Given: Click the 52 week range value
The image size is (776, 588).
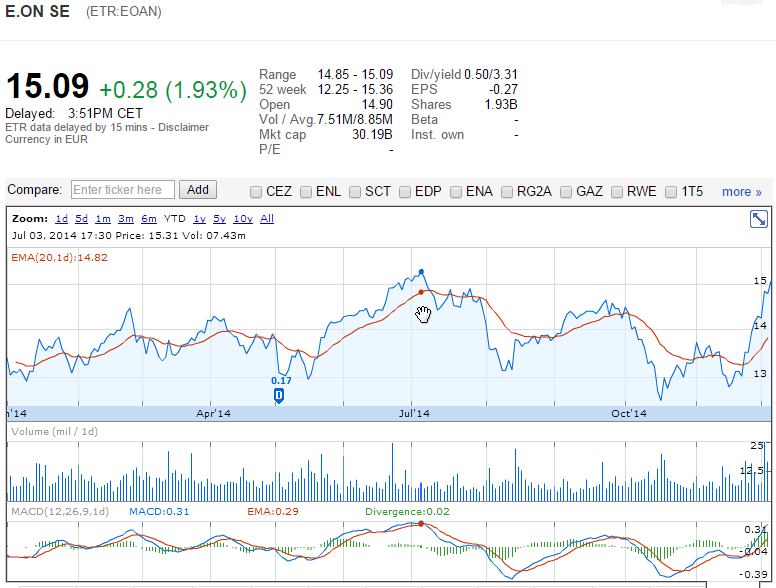Looking at the screenshot, I should (355, 90).
